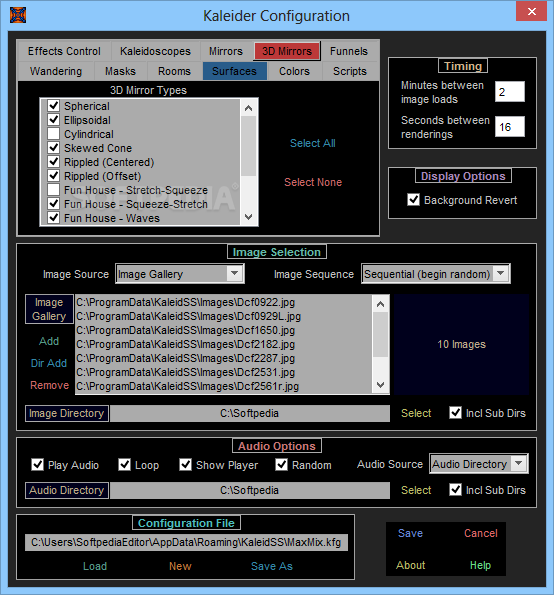
Task: Enable Fun House - Stretch-Squeeze
Action: pyautogui.click(x=54, y=189)
